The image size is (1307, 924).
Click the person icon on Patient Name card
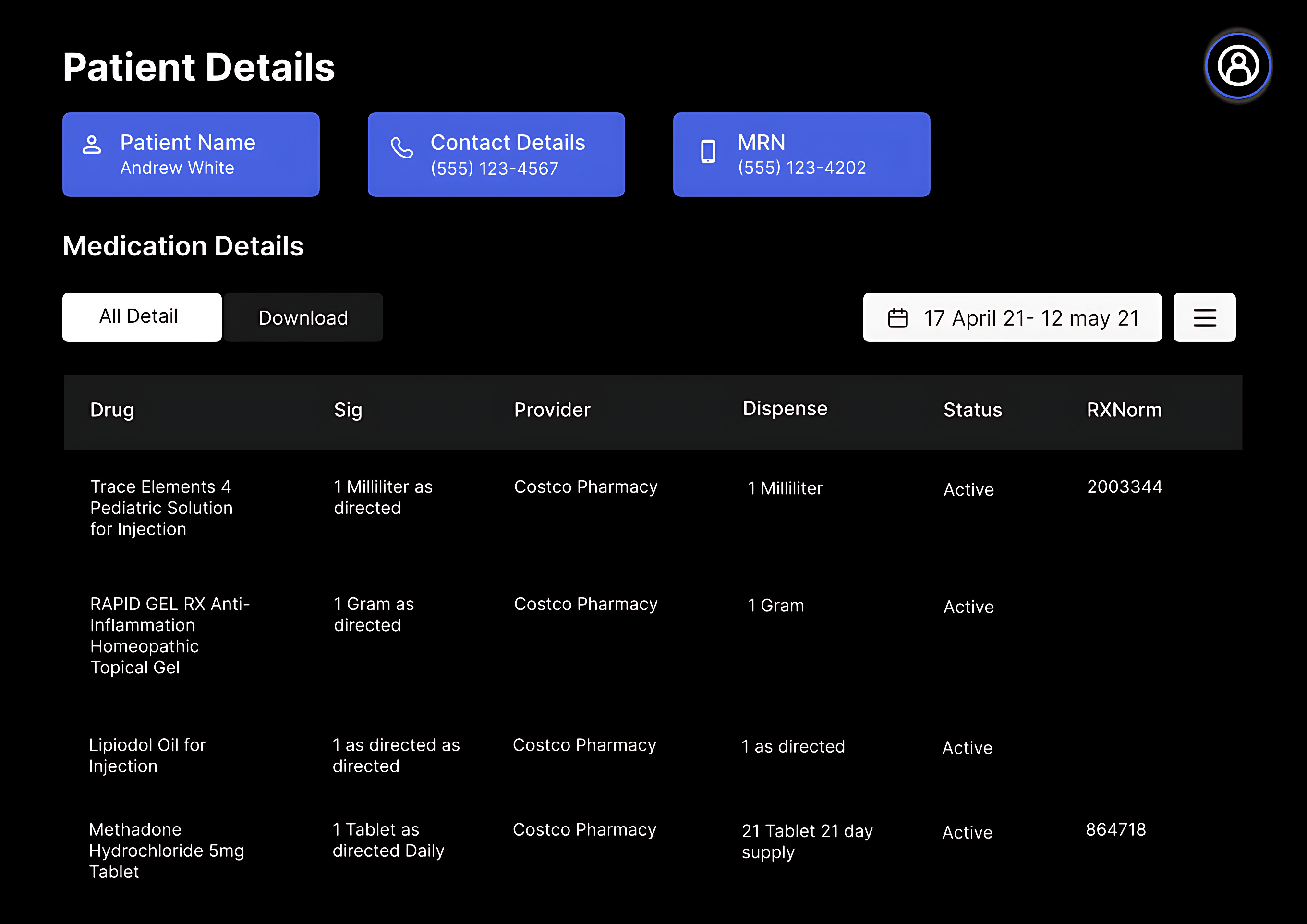click(x=92, y=145)
